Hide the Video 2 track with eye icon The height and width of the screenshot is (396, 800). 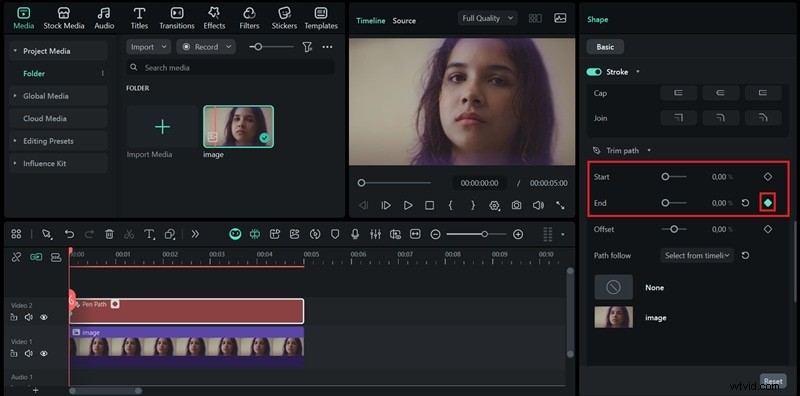[x=44, y=317]
